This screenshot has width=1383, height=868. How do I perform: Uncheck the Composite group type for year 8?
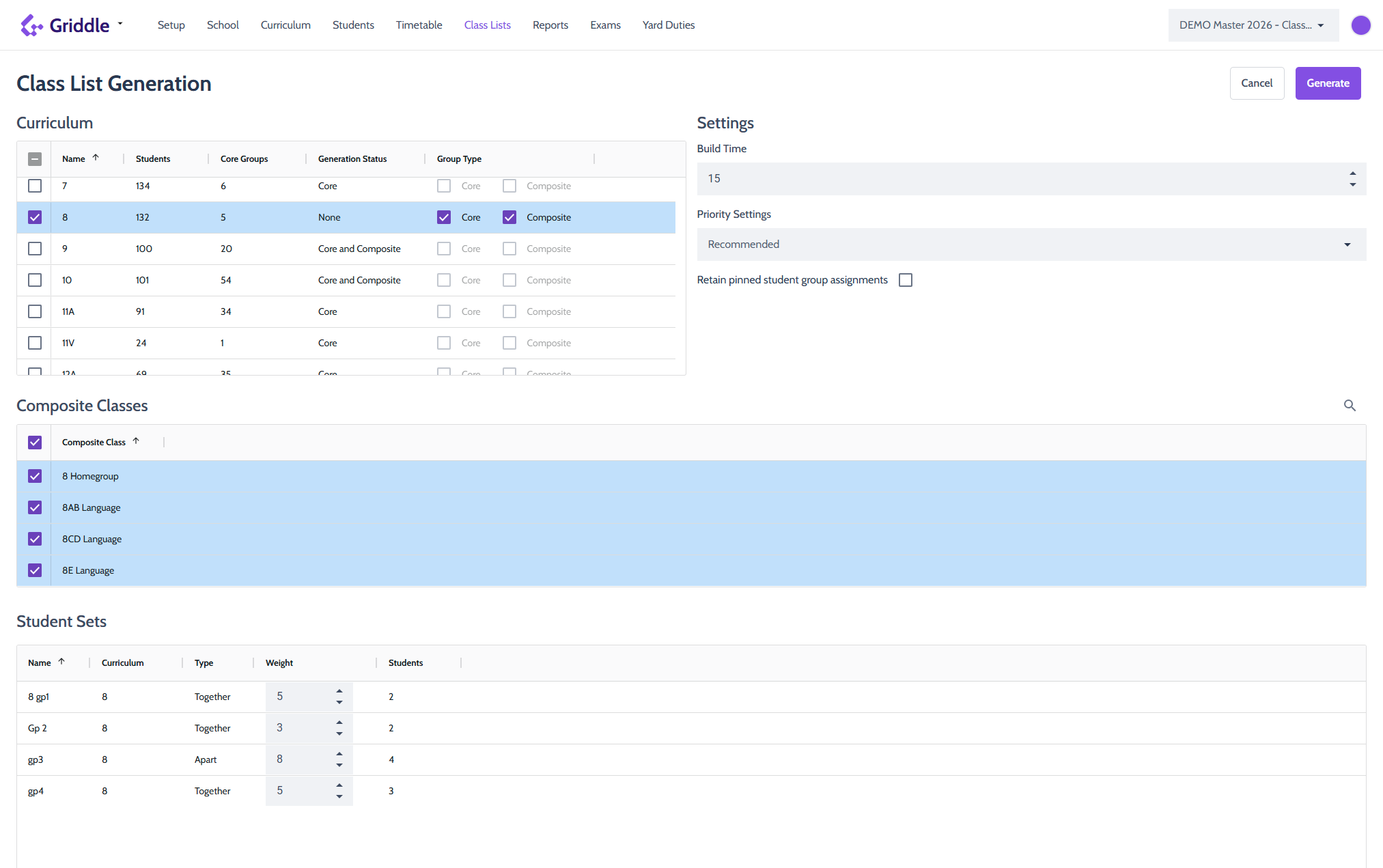[x=509, y=217]
